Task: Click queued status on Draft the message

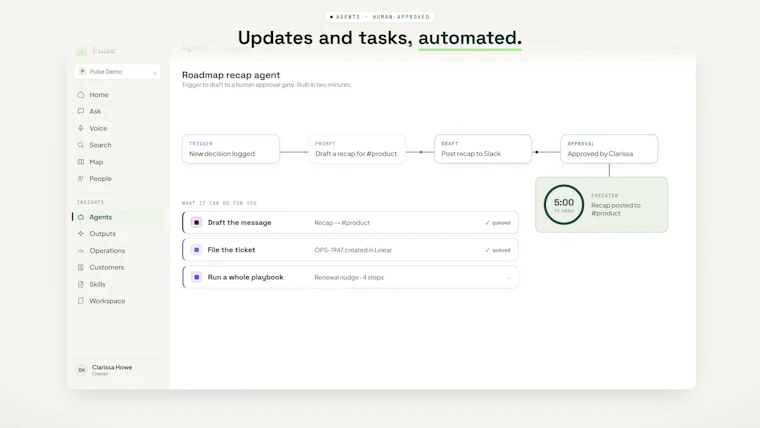Action: tap(498, 223)
